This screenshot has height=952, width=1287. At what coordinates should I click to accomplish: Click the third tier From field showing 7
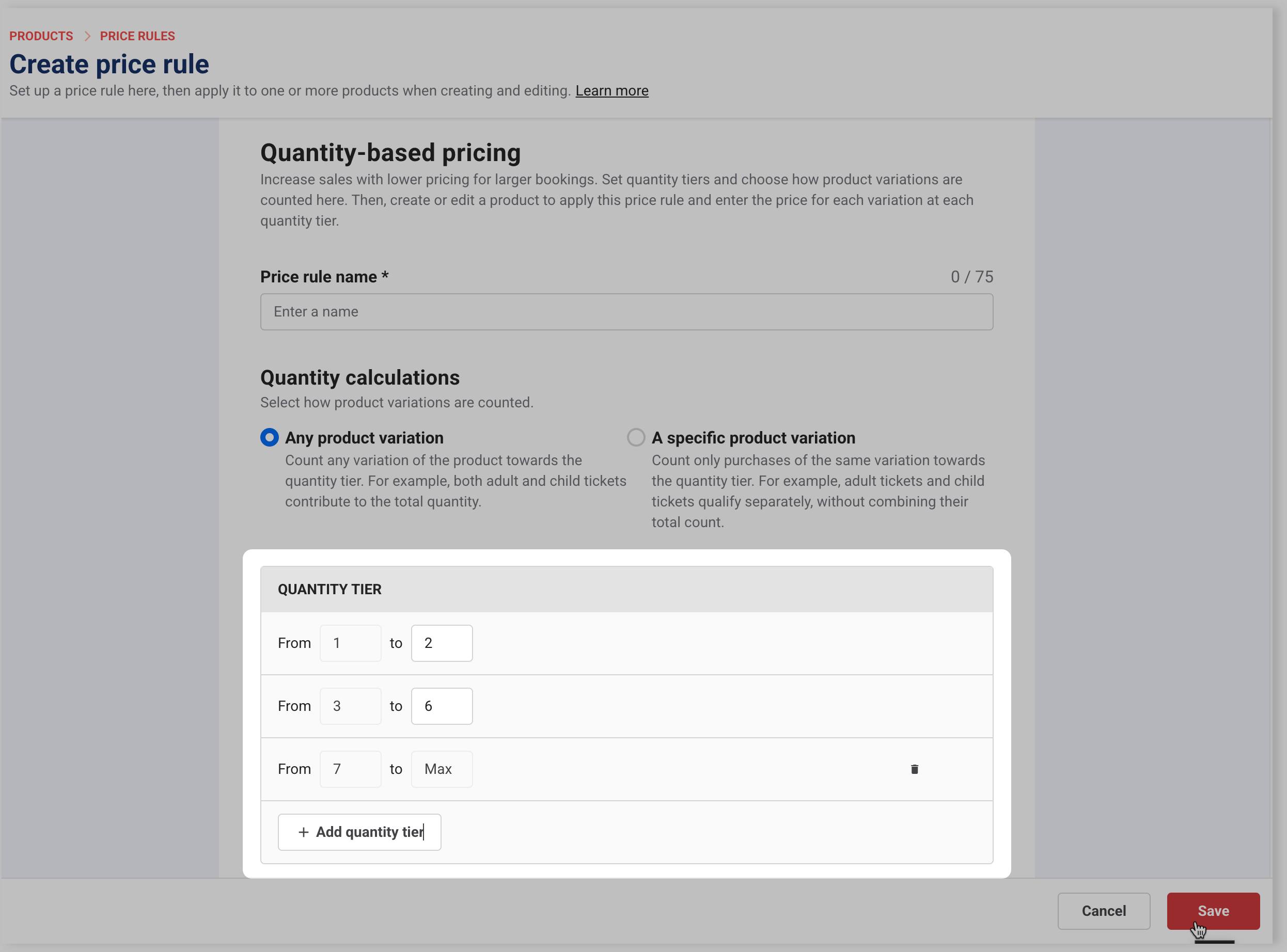(x=350, y=769)
